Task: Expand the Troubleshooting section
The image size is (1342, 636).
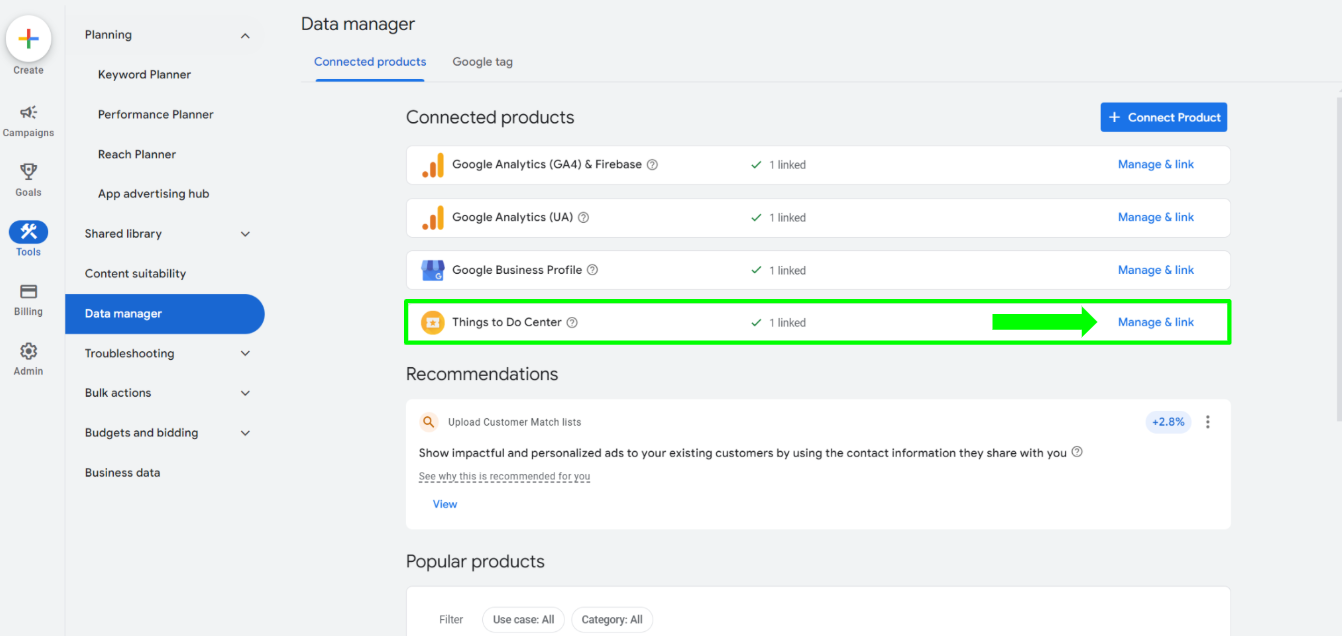Action: click(x=245, y=354)
